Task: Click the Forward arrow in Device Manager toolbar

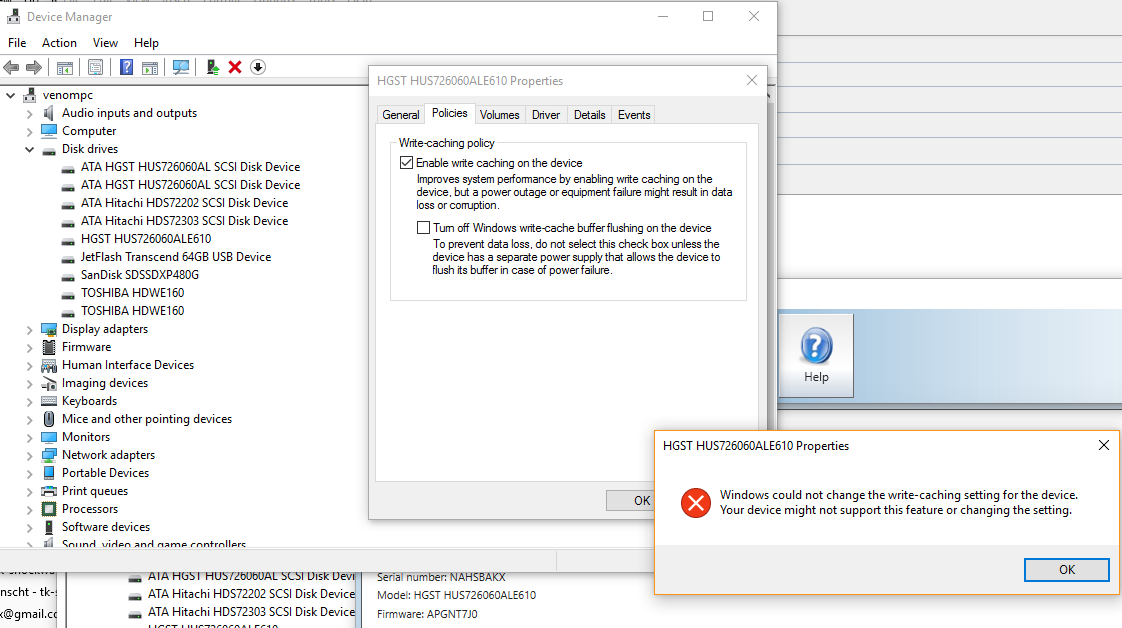Action: [x=34, y=67]
